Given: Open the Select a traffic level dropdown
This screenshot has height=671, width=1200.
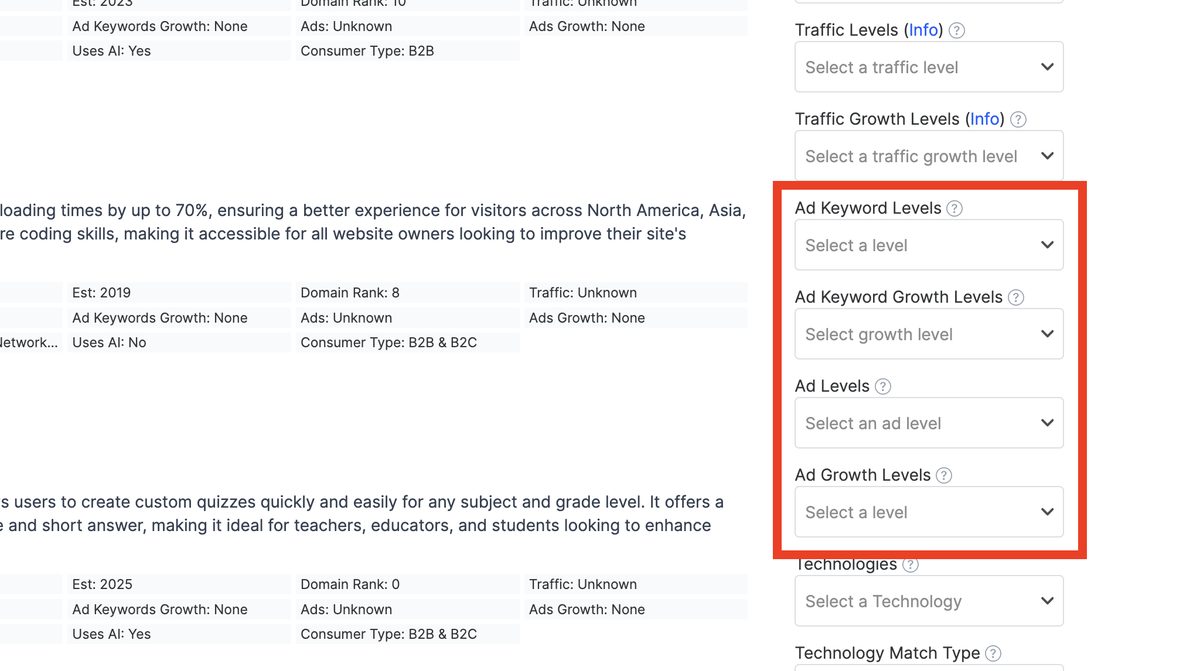Looking at the screenshot, I should (928, 66).
